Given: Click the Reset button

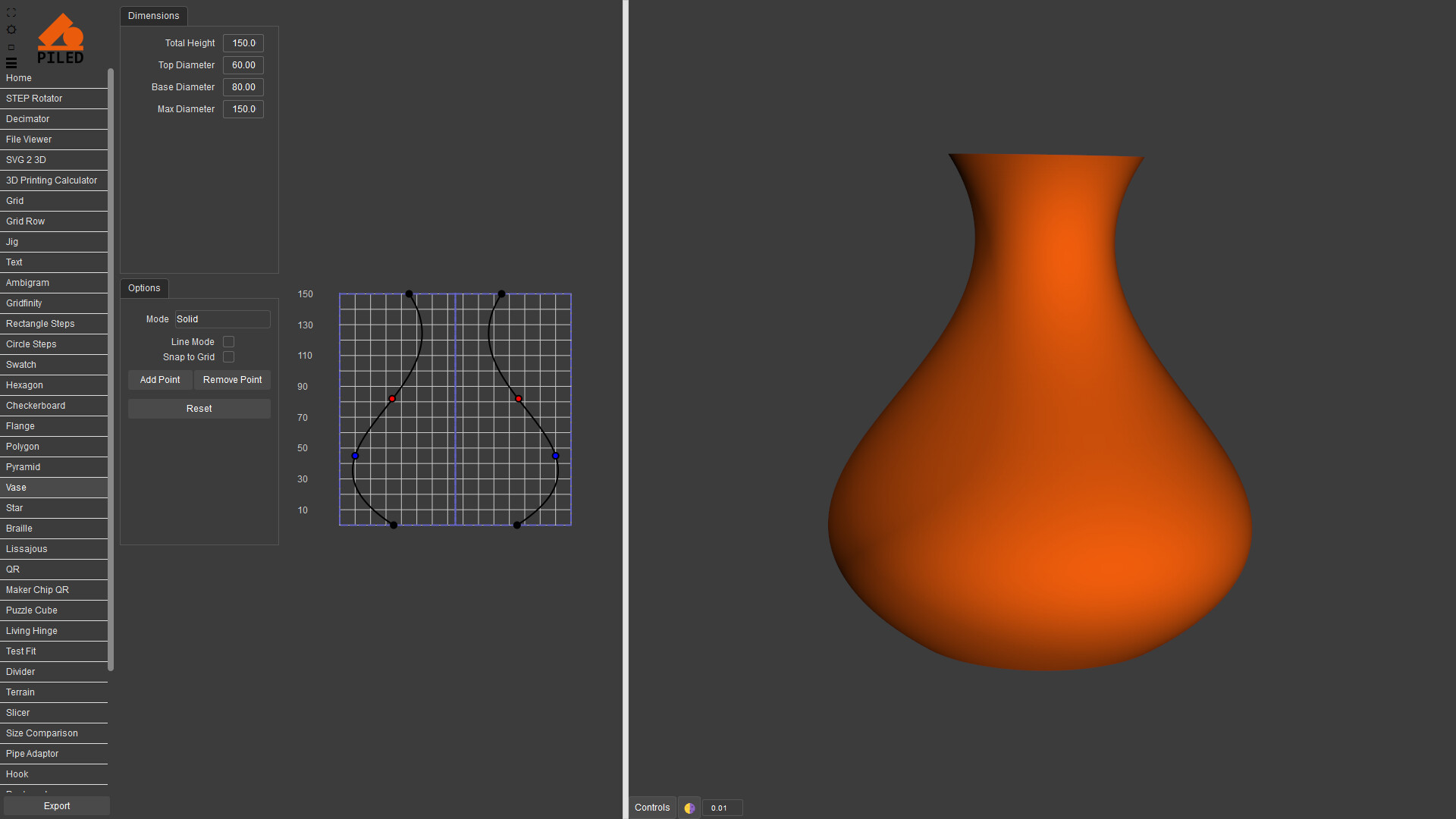Looking at the screenshot, I should click(199, 409).
